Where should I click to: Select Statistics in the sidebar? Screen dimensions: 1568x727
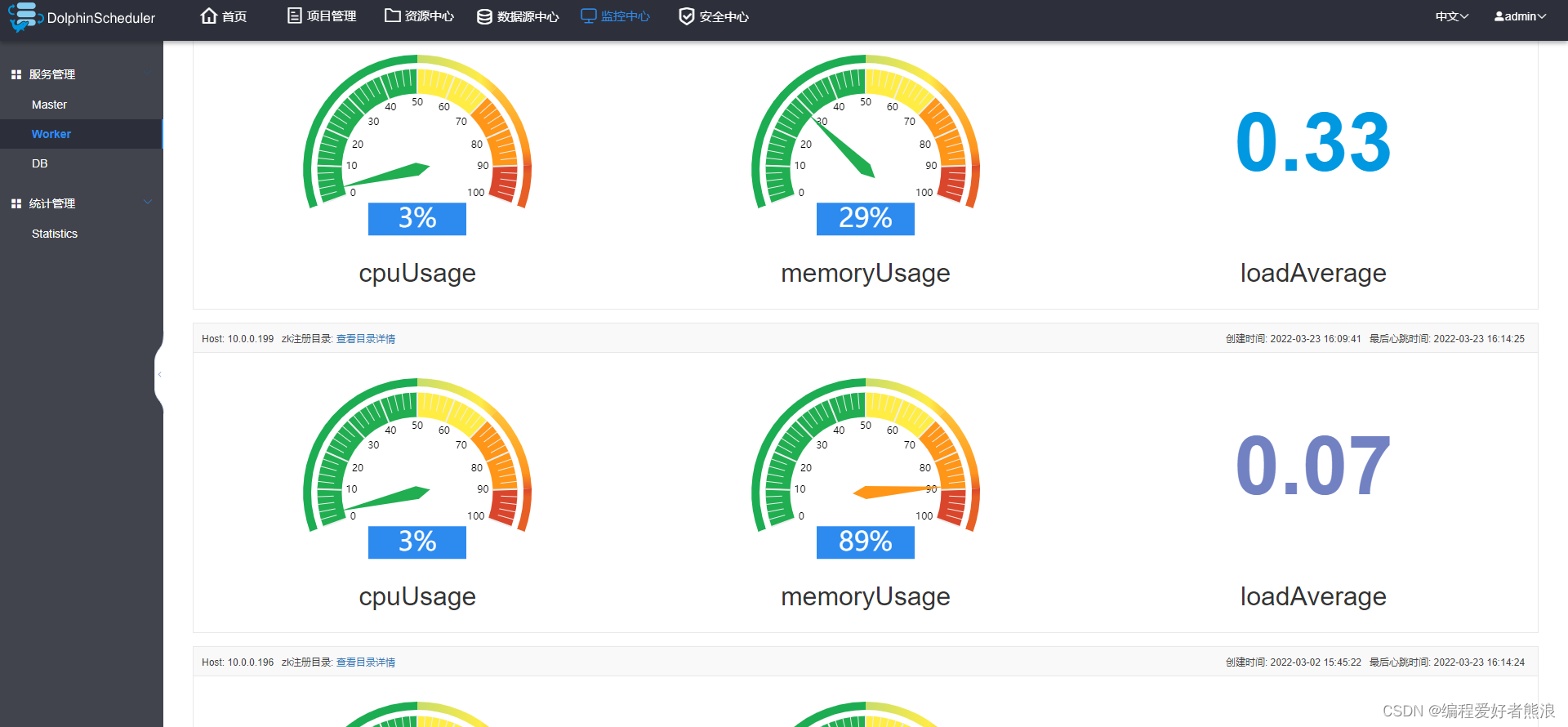tap(82, 234)
